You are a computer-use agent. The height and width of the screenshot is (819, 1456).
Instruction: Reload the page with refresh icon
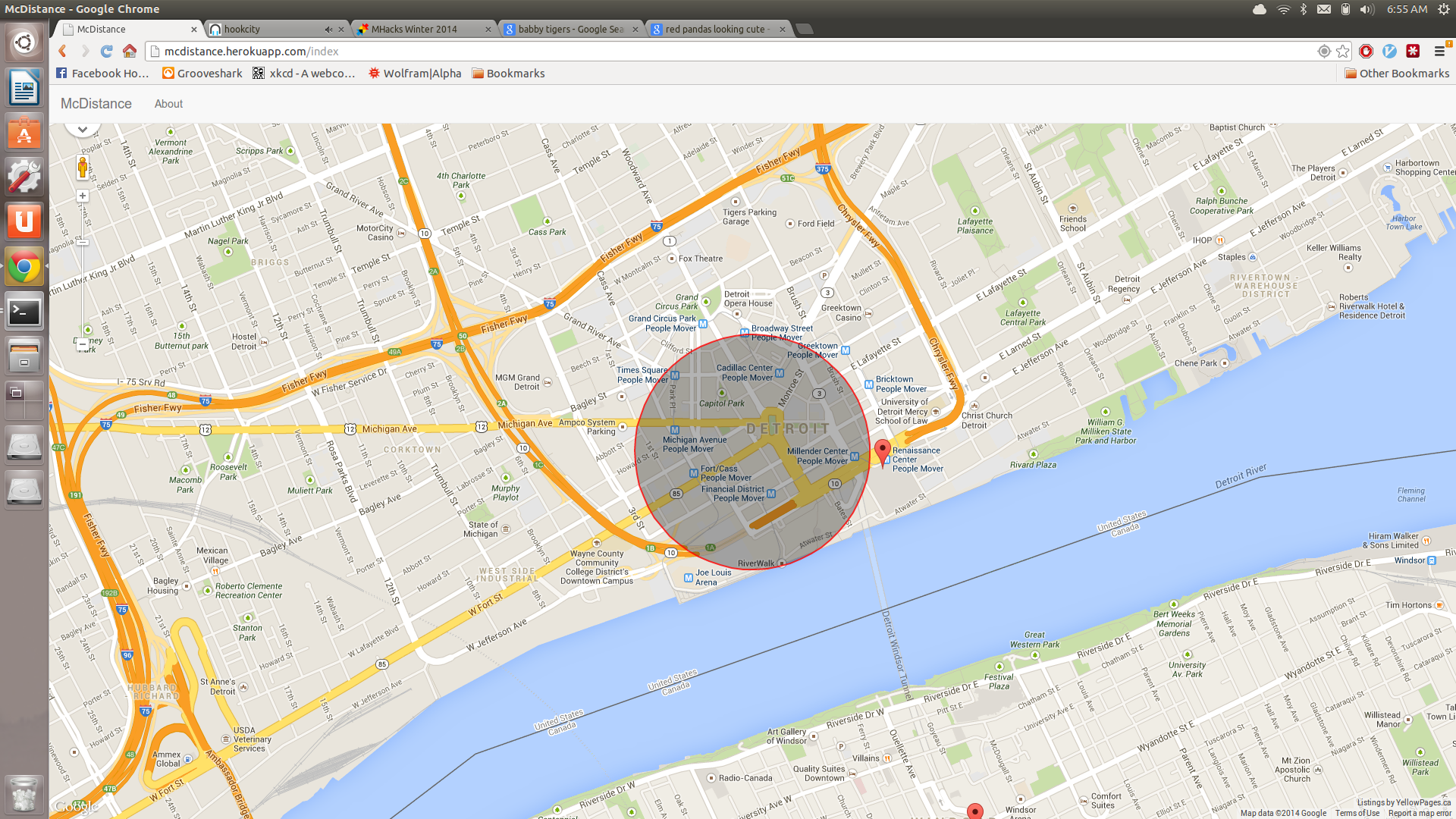click(107, 52)
